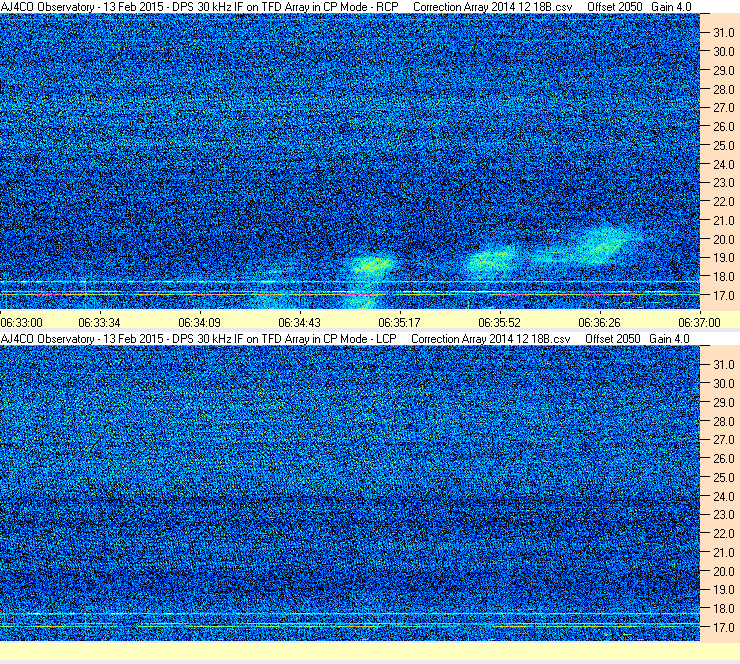740x664 pixels.
Task: Click the 21.0 frequency label in RCP panel
Action: pyautogui.click(x=723, y=221)
